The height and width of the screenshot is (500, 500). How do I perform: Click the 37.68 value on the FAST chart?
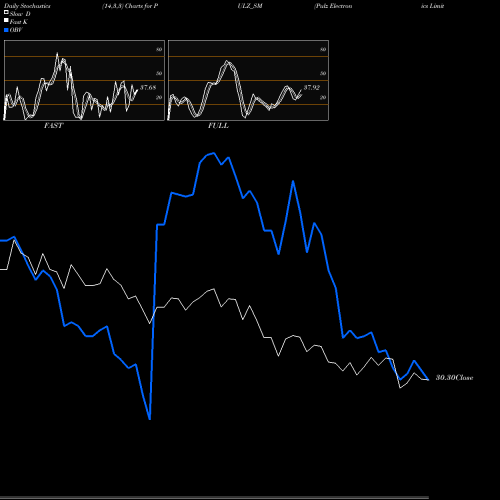(148, 88)
